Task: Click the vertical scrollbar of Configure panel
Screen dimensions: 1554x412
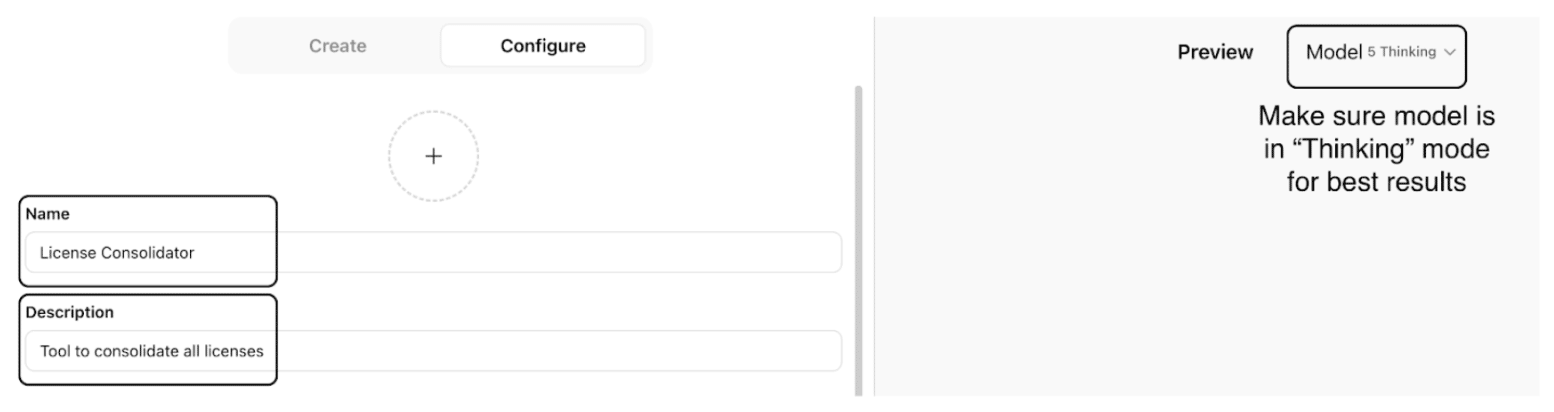Action: tap(858, 240)
